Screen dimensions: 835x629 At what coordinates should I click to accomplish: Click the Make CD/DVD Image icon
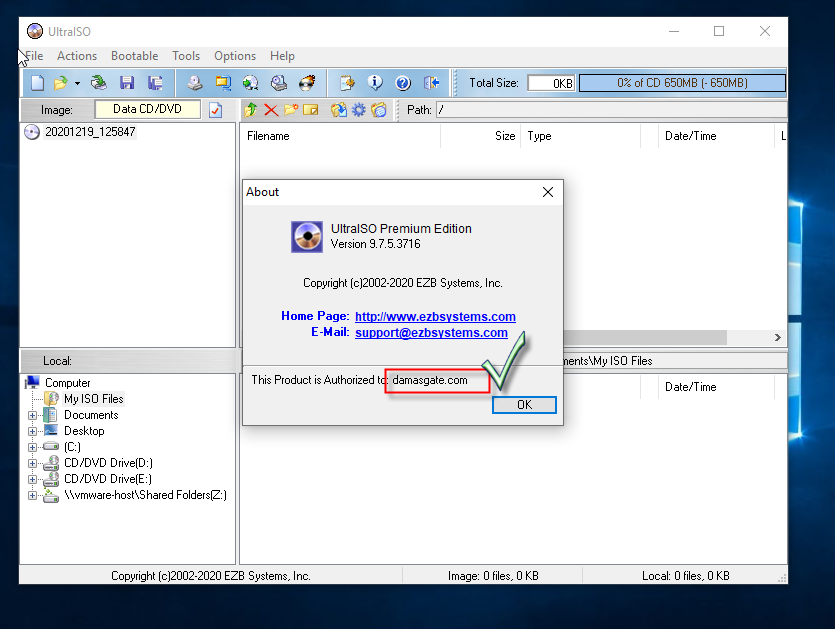point(195,83)
